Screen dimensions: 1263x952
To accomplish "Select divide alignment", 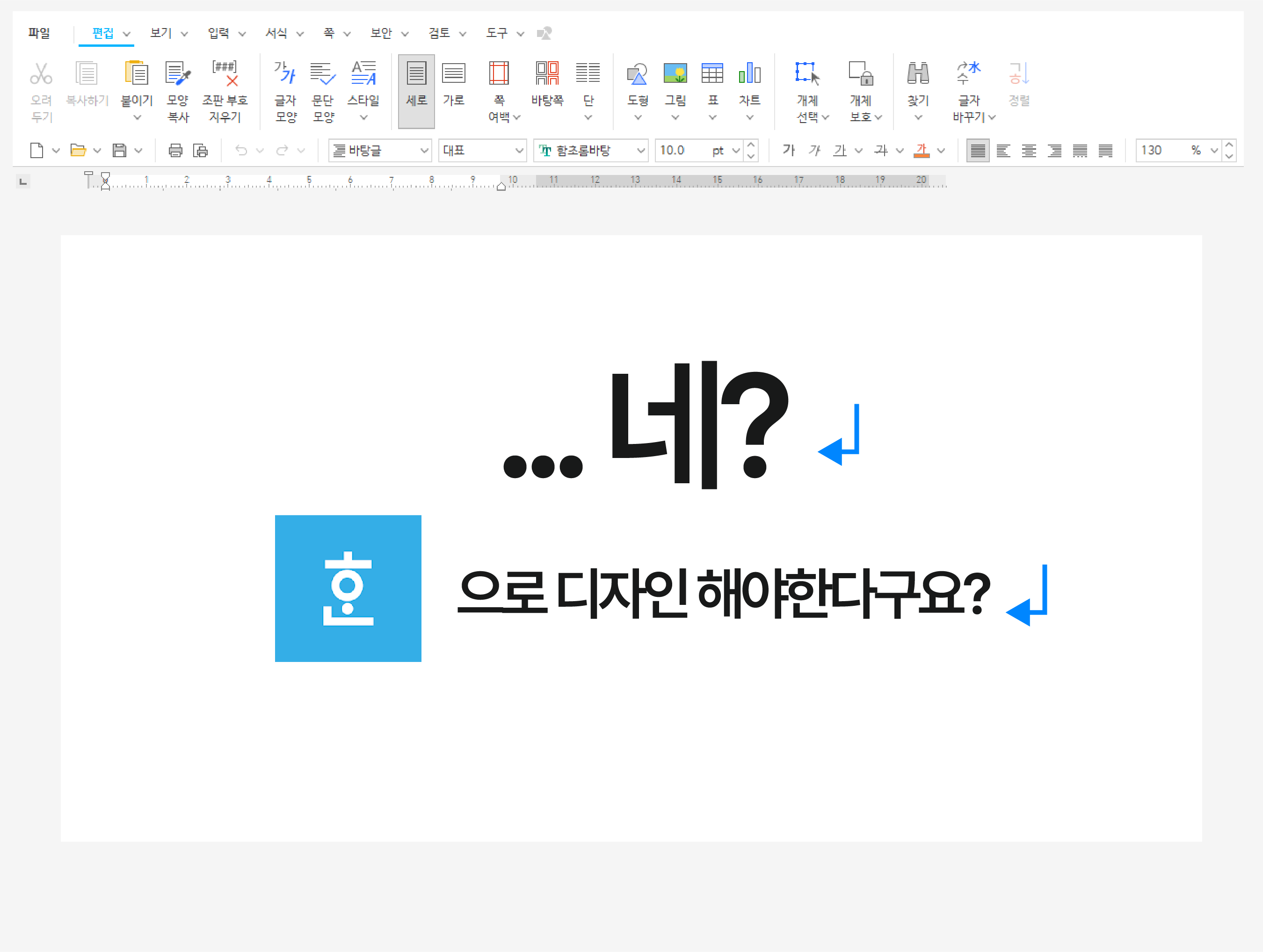I will pyautogui.click(x=1105, y=150).
